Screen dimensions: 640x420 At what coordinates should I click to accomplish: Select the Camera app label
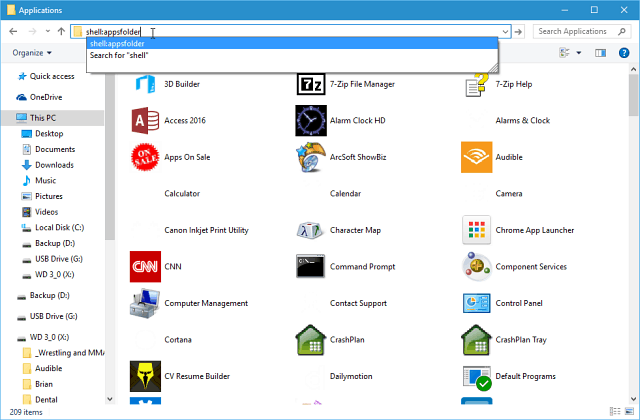click(x=509, y=193)
